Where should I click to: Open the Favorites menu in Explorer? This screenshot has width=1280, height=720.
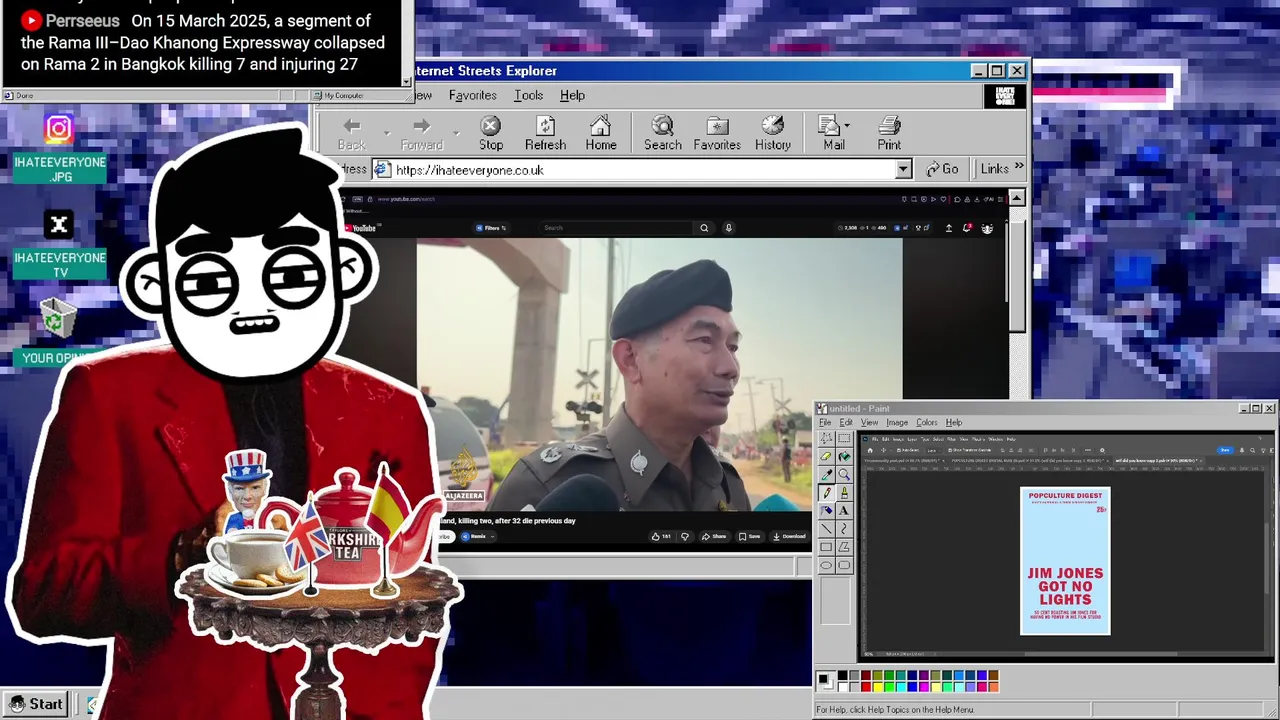coord(472,95)
